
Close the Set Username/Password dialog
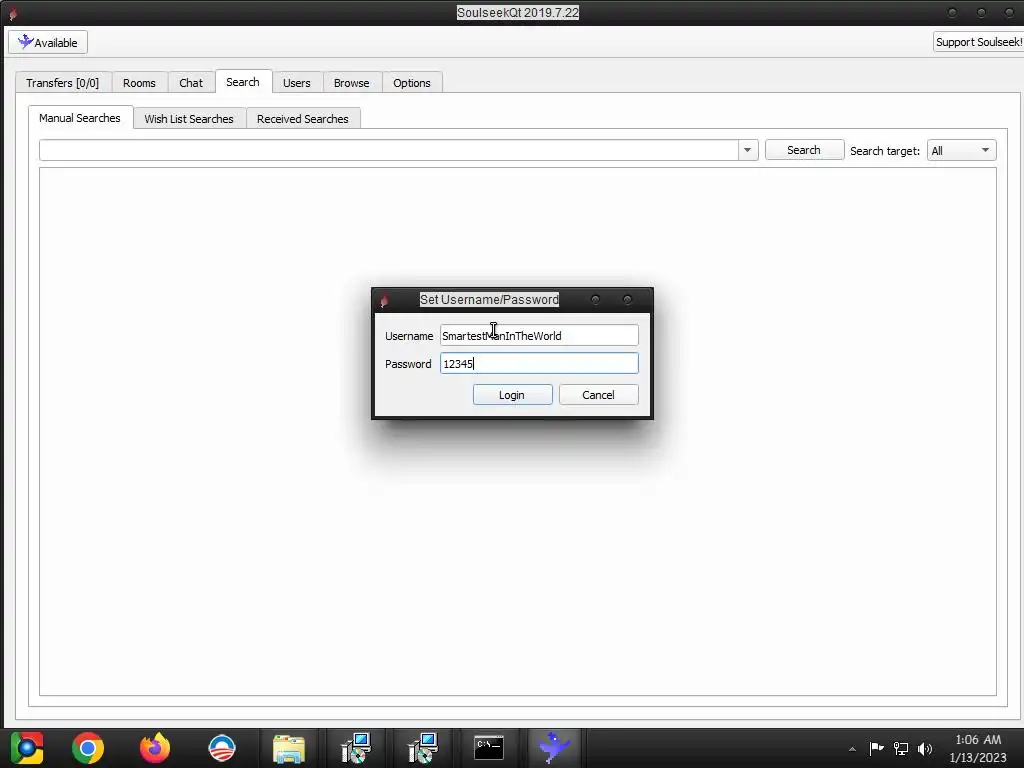click(628, 300)
